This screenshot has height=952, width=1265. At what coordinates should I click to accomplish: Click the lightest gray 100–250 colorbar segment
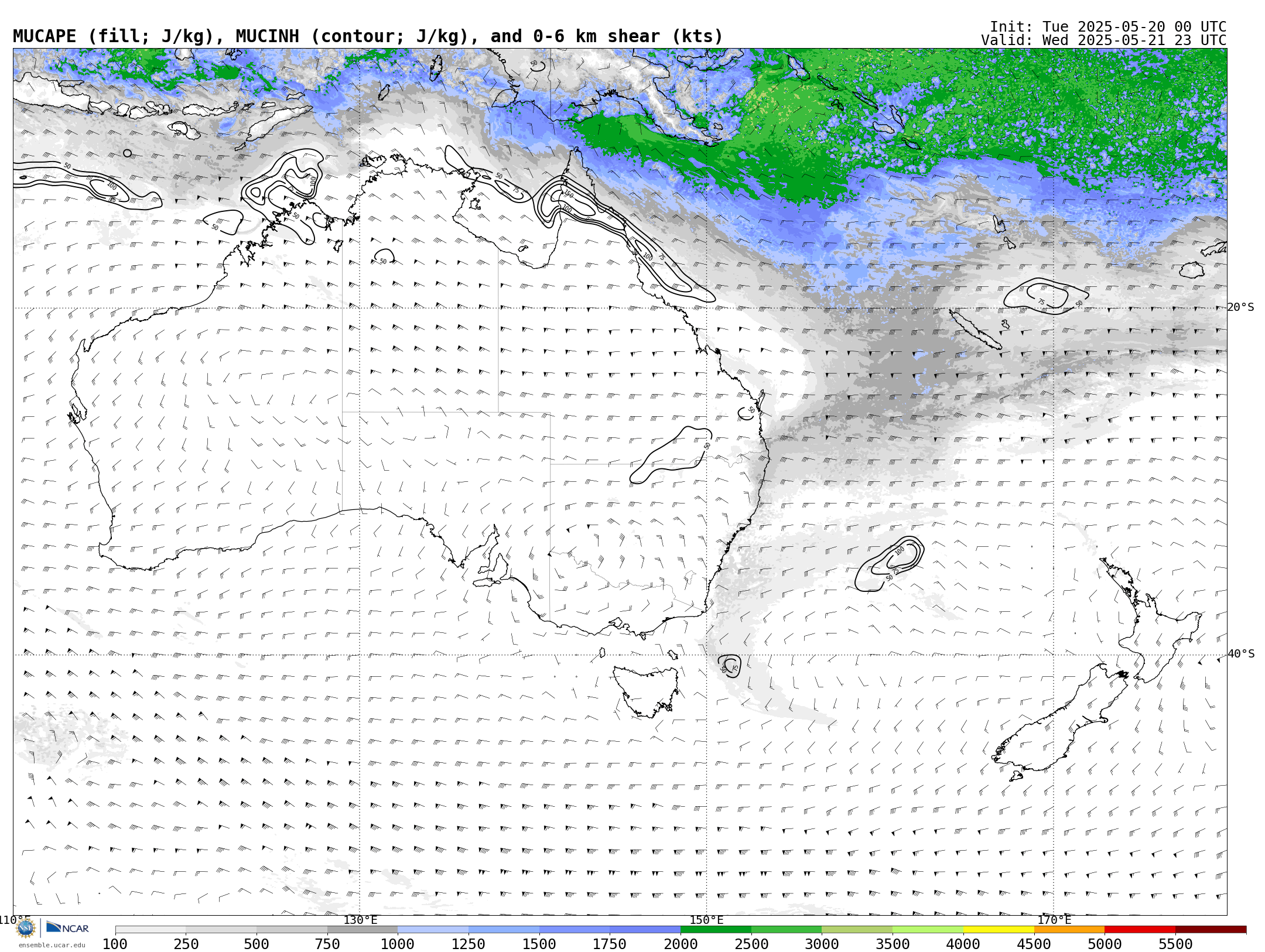(151, 930)
